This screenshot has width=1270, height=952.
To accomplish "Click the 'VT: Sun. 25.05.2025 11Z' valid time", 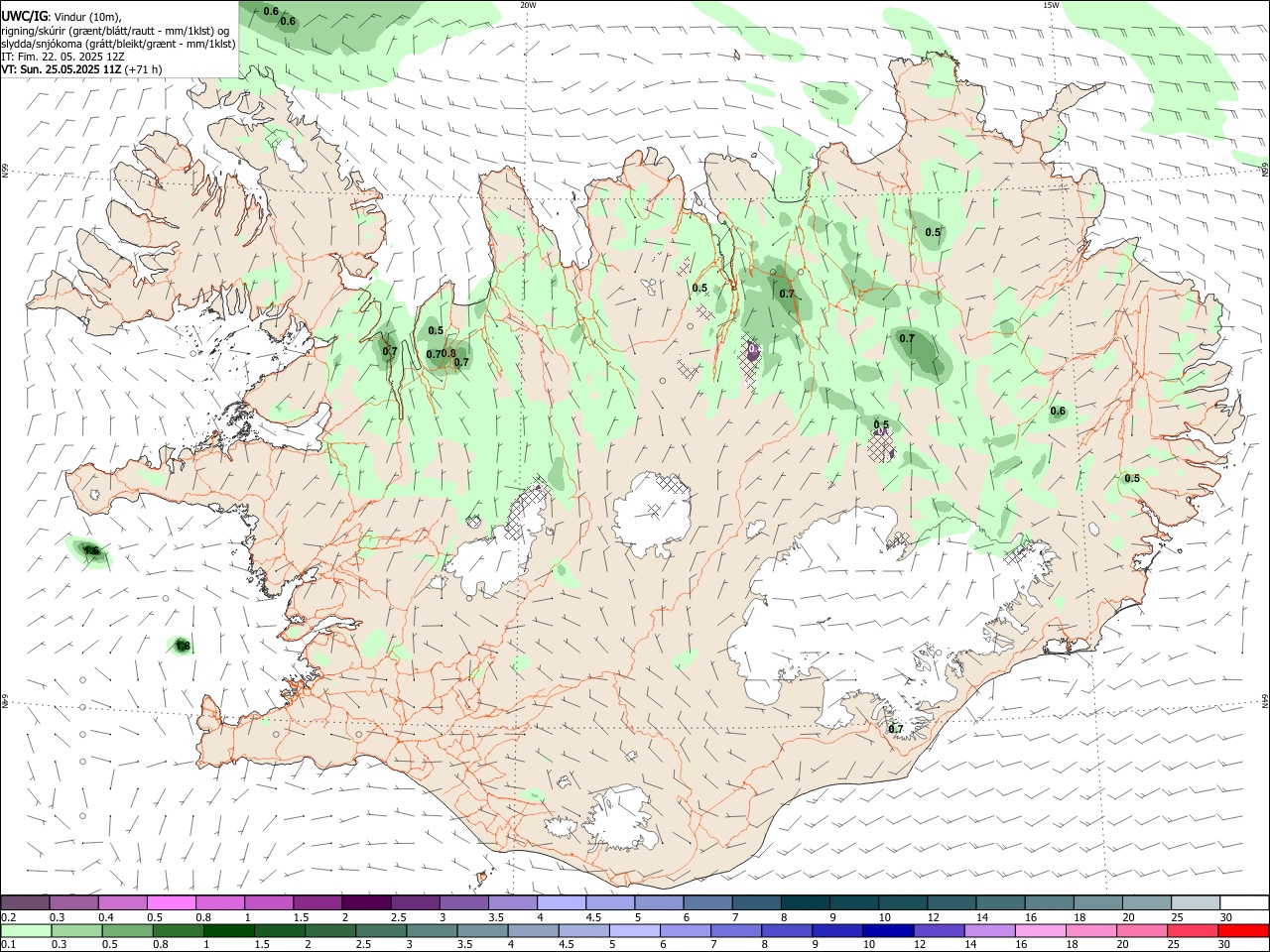I will 61,69.
